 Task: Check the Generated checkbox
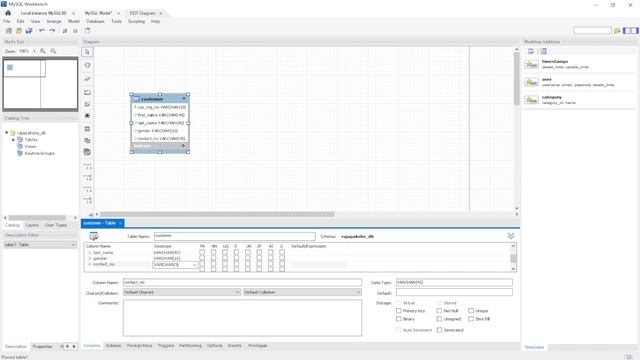(x=439, y=330)
